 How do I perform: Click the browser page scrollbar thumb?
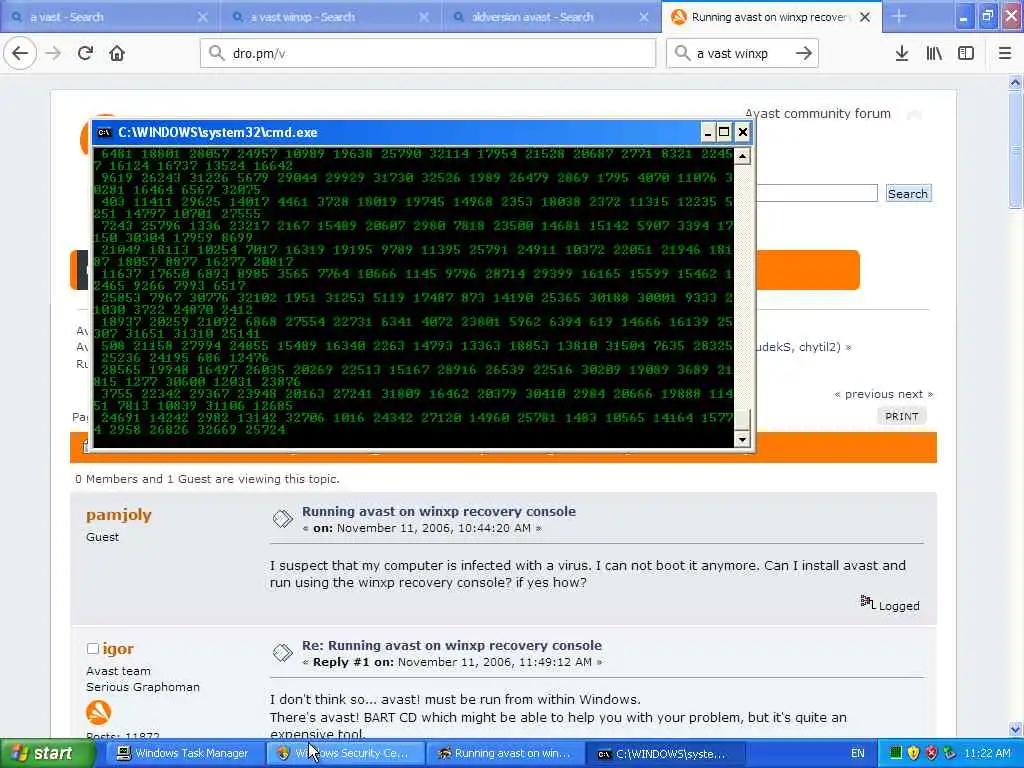1015,150
